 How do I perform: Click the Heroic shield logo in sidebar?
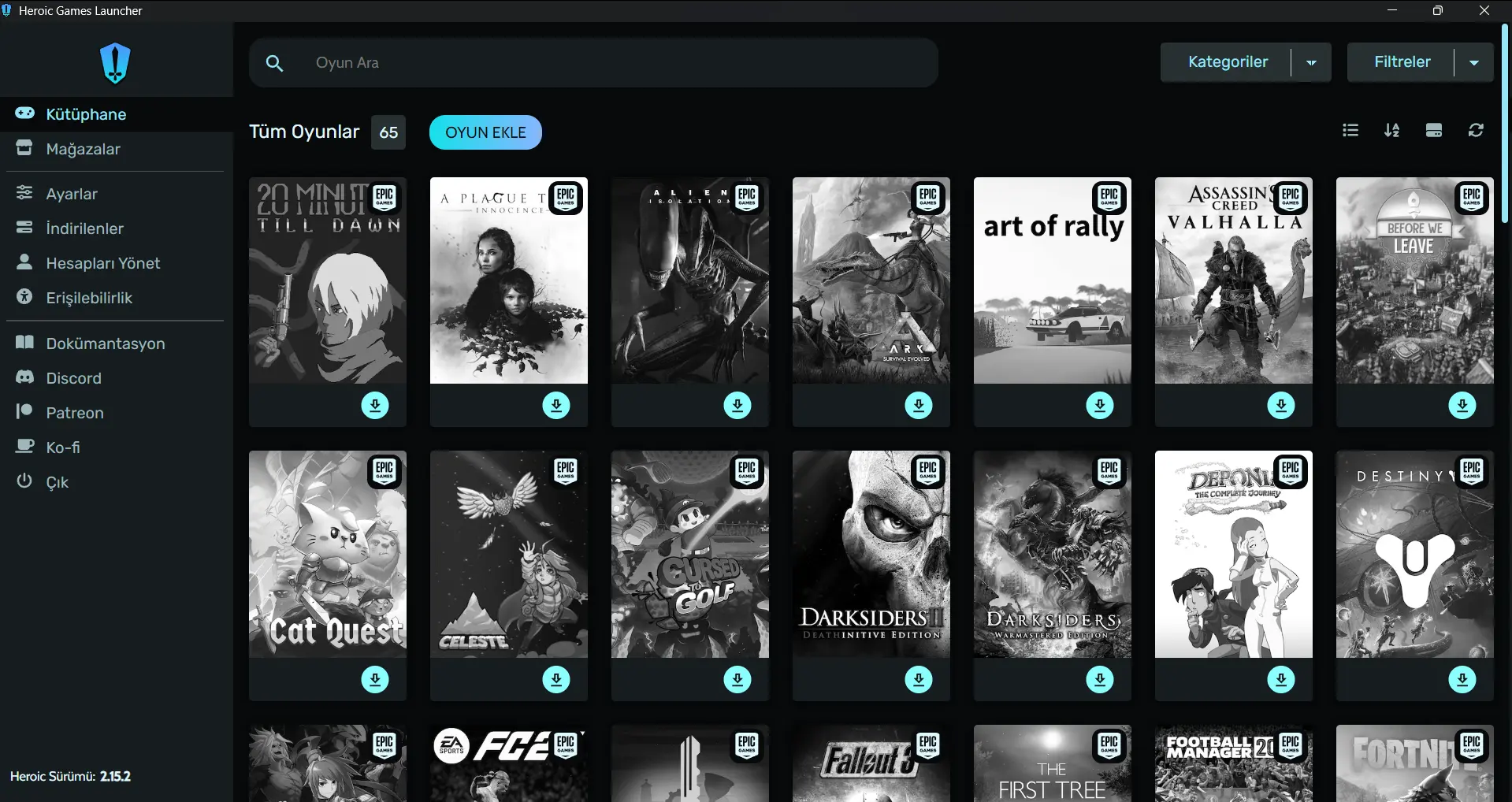click(x=115, y=63)
